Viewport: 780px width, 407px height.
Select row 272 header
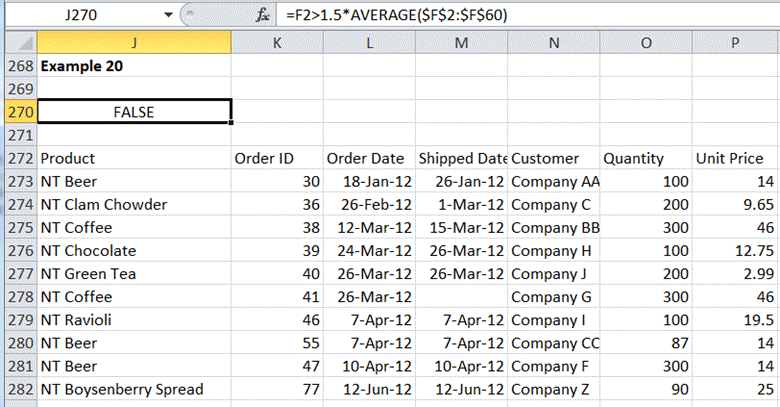tap(18, 158)
